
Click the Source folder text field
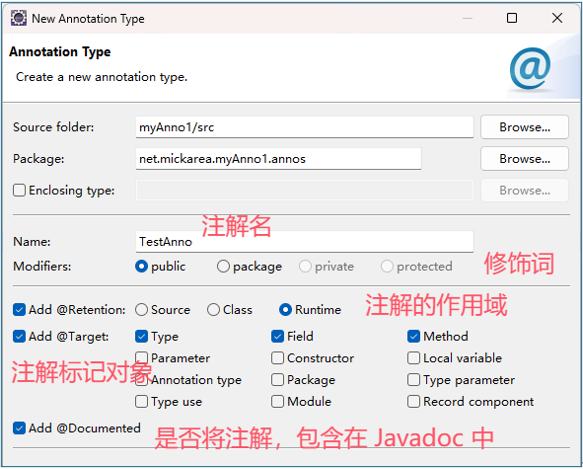[305, 127]
